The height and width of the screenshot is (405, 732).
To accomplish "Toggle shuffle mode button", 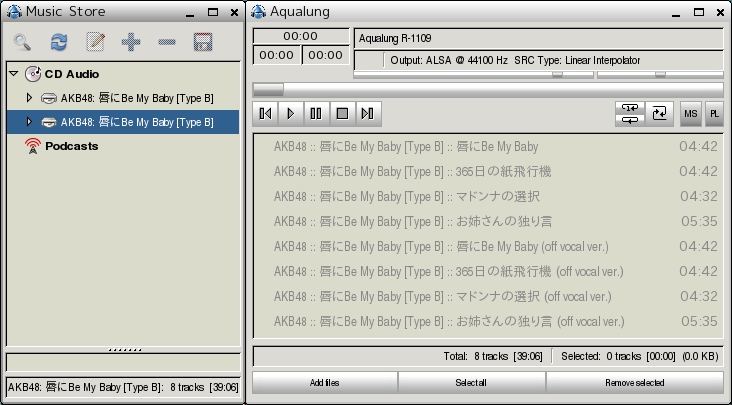I will (660, 113).
